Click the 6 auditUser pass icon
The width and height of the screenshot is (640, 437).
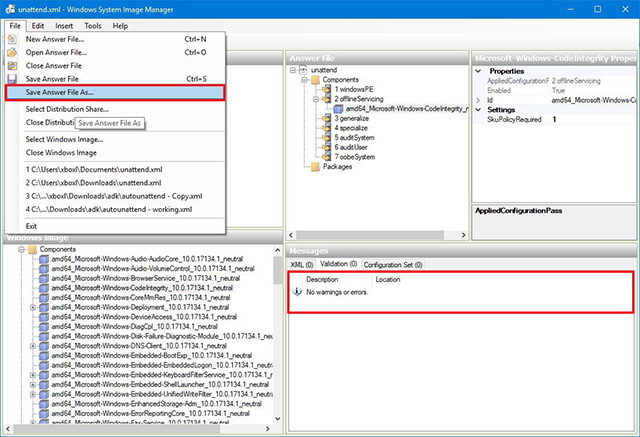(327, 147)
